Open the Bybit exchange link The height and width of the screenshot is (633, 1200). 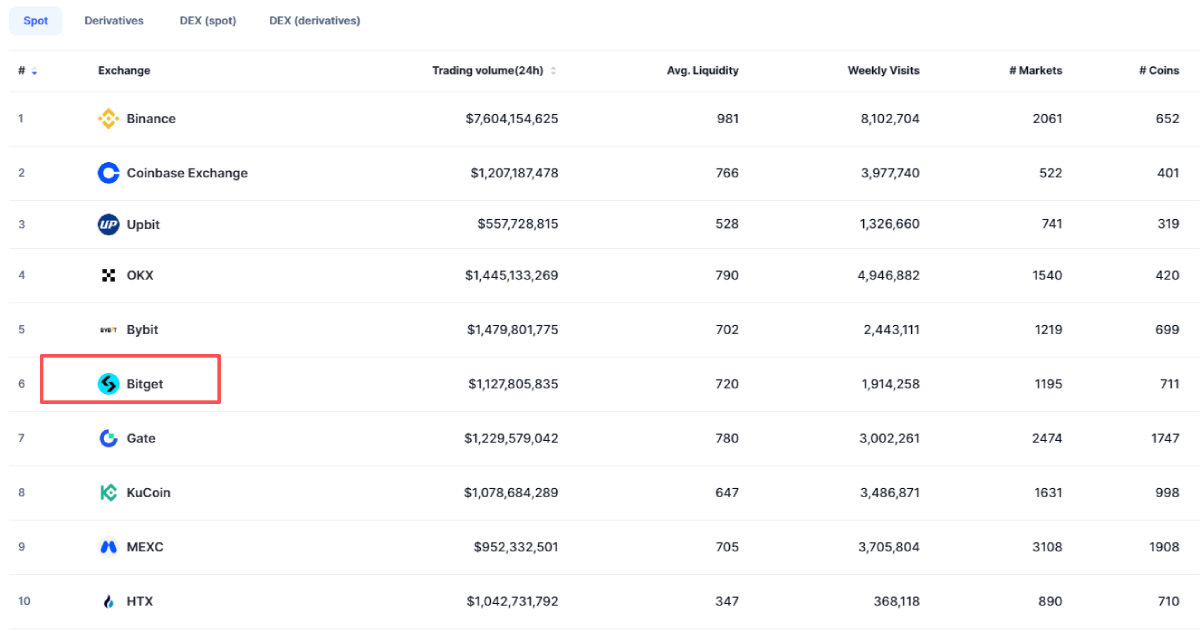click(x=142, y=330)
